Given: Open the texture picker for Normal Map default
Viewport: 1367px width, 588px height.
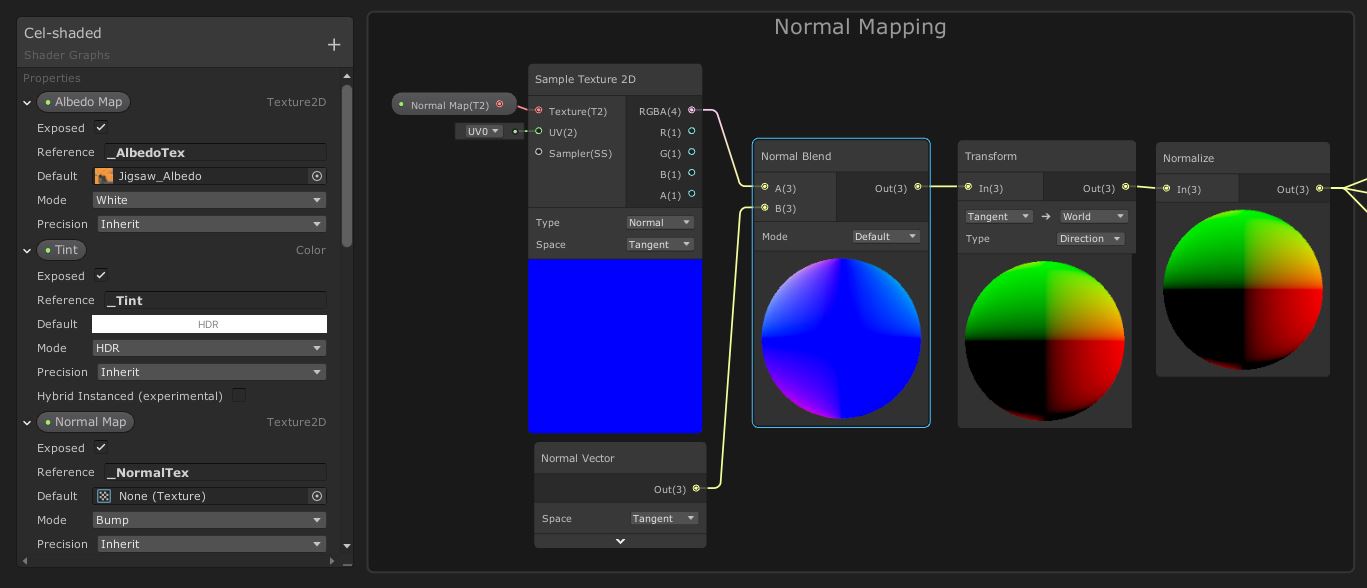Looking at the screenshot, I should pyautogui.click(x=317, y=496).
